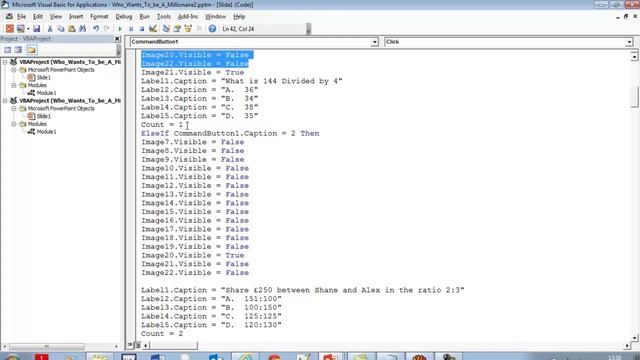The image size is (640, 360).
Task: Open the Insert menu
Action: 76,17
